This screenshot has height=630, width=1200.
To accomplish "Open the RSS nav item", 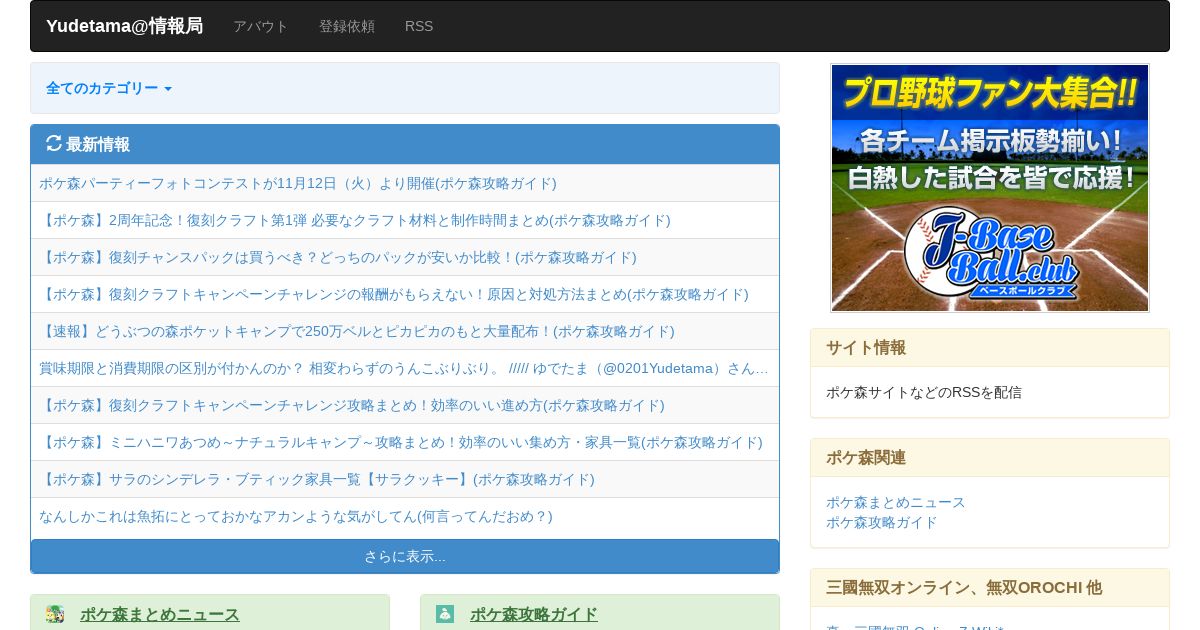I will coord(419,26).
